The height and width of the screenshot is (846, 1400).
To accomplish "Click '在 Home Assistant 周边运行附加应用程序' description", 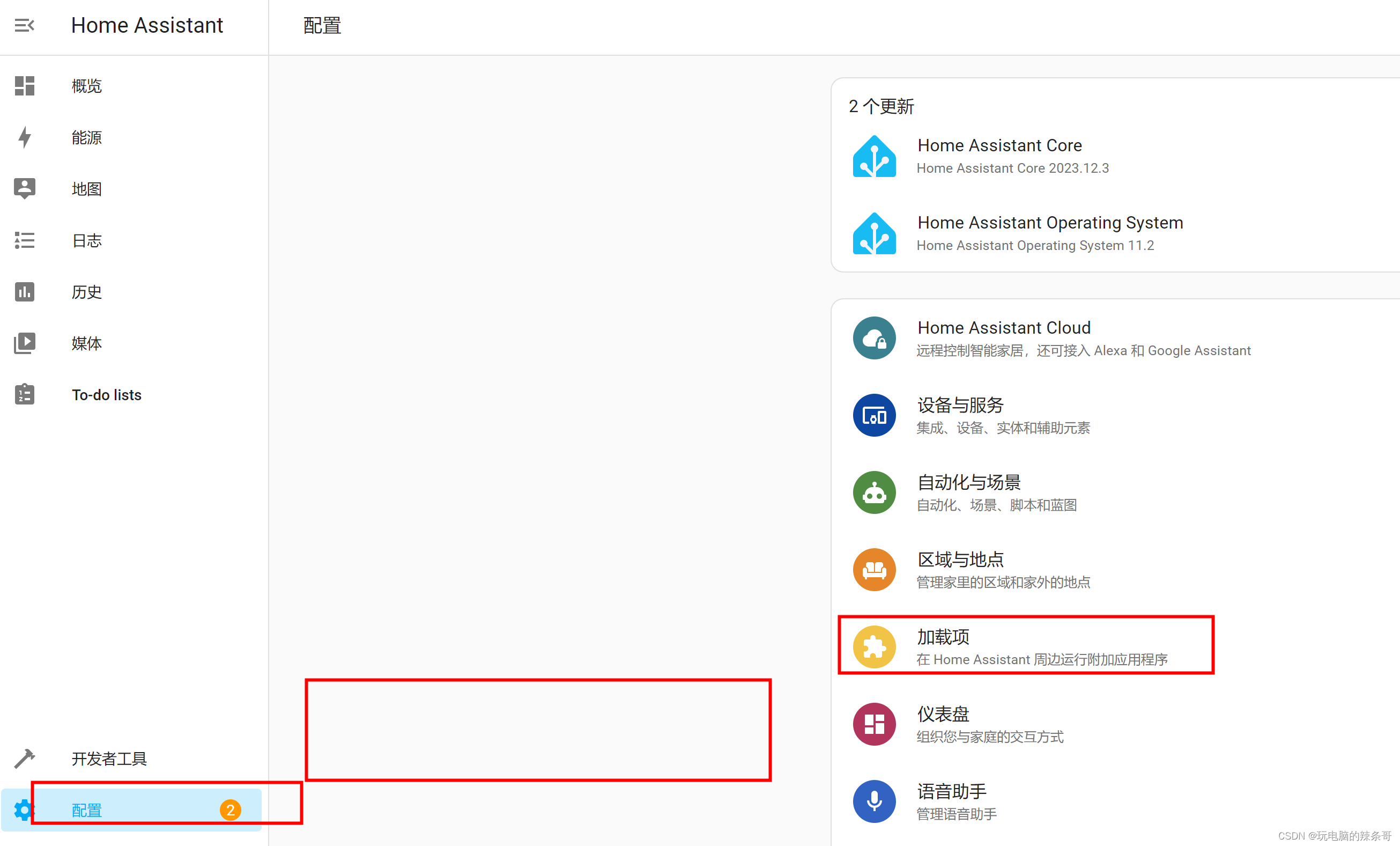I will (x=1042, y=659).
